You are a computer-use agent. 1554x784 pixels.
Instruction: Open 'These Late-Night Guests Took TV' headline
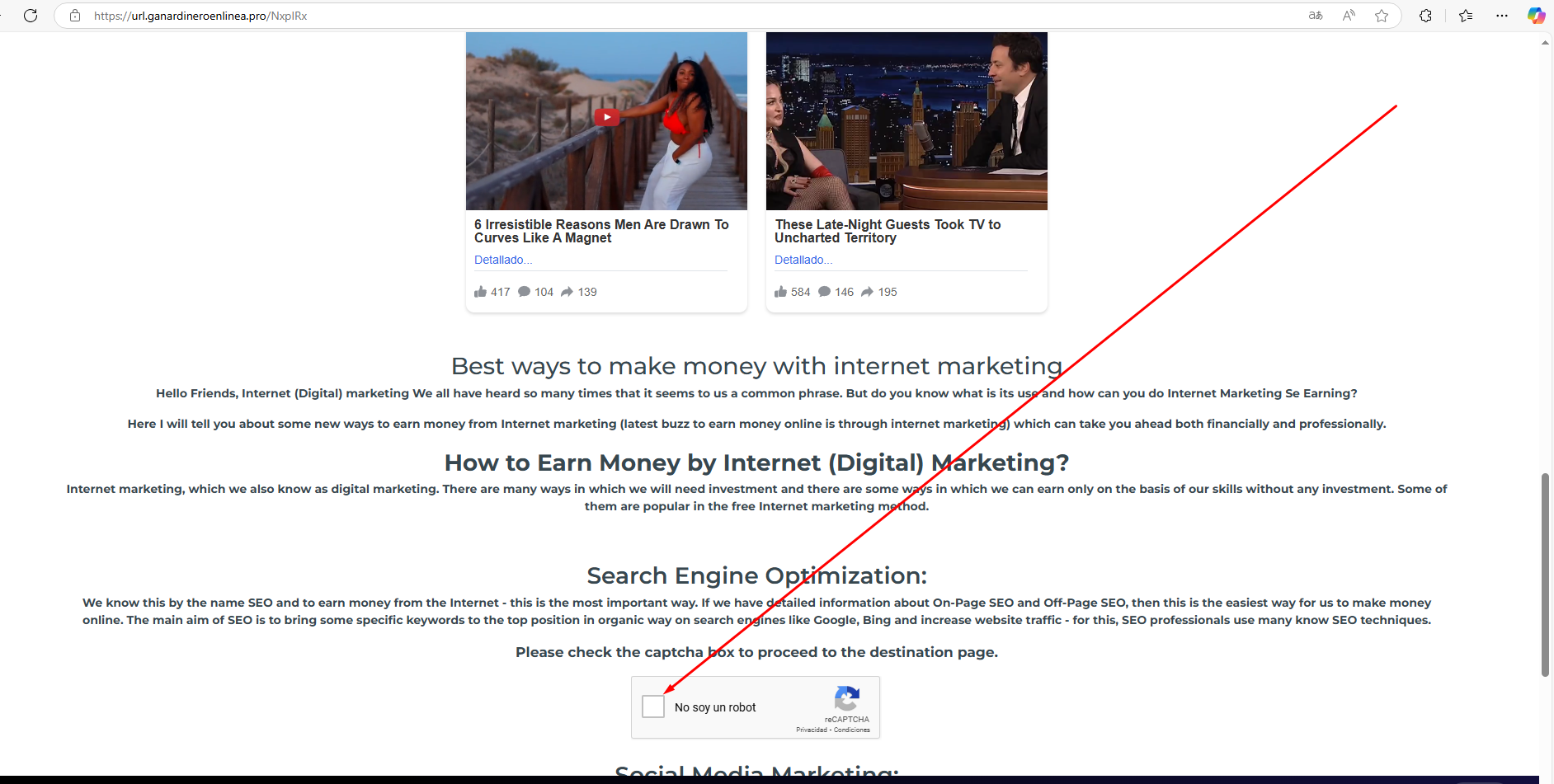(x=888, y=231)
